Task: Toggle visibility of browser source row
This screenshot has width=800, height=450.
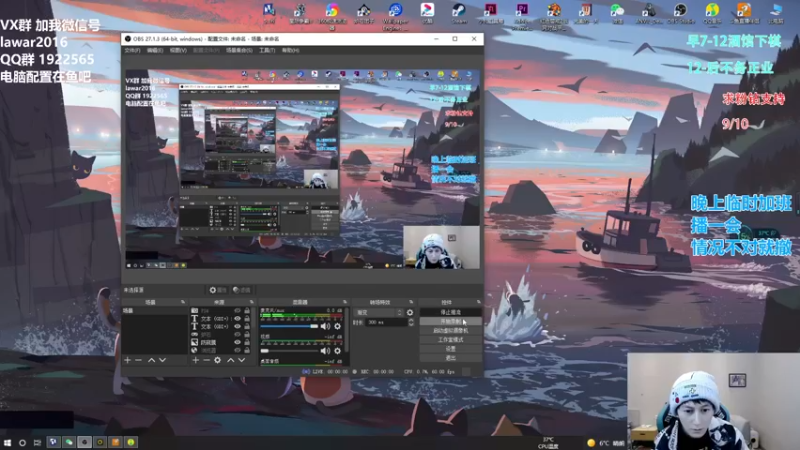Action: coord(237,350)
